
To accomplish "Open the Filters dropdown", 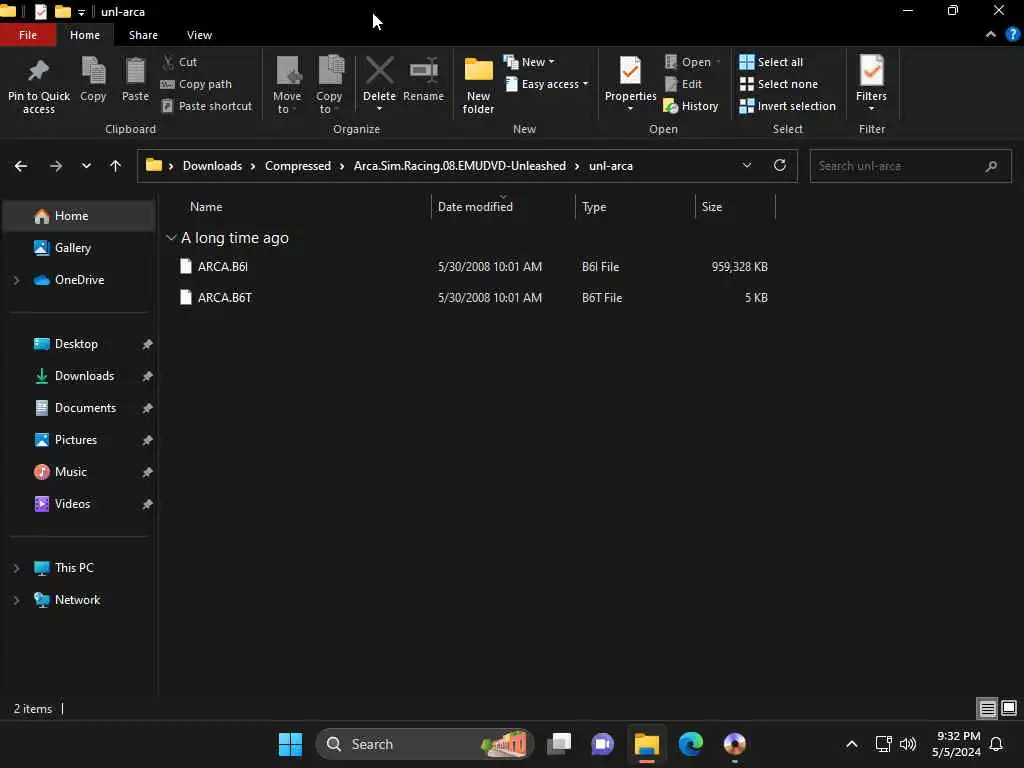I will pyautogui.click(x=871, y=84).
